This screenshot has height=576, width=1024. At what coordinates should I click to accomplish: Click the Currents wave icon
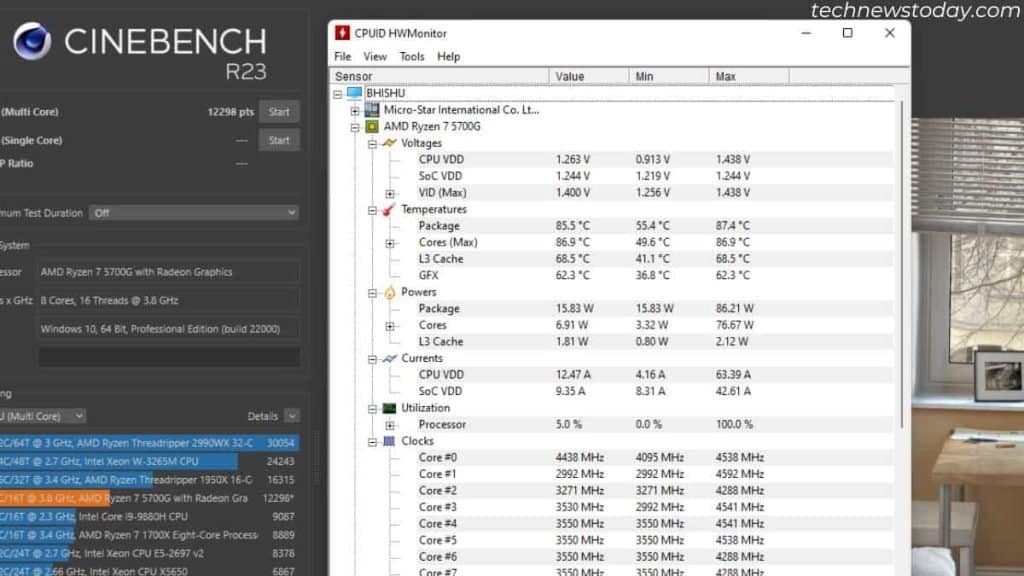click(390, 359)
